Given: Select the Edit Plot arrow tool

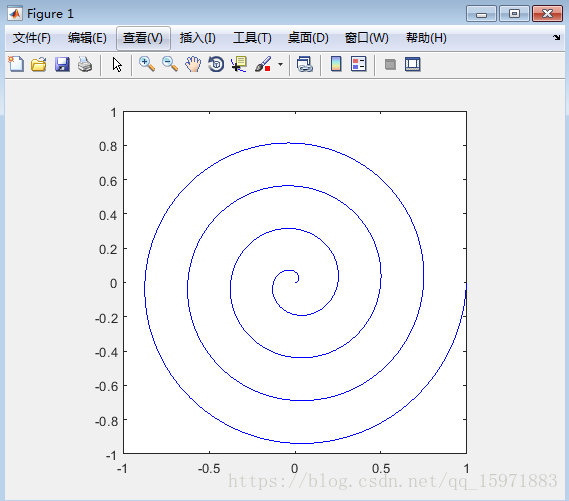Looking at the screenshot, I should [x=117, y=65].
